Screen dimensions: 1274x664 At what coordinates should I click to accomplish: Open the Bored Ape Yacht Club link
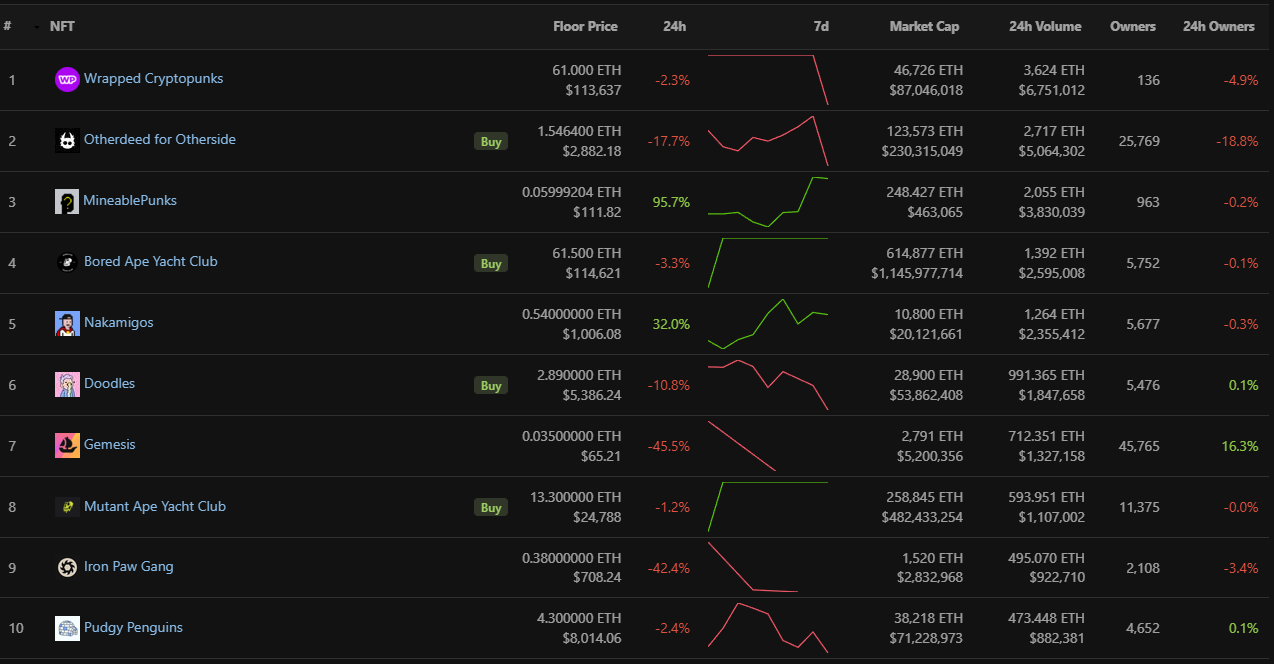(x=150, y=261)
